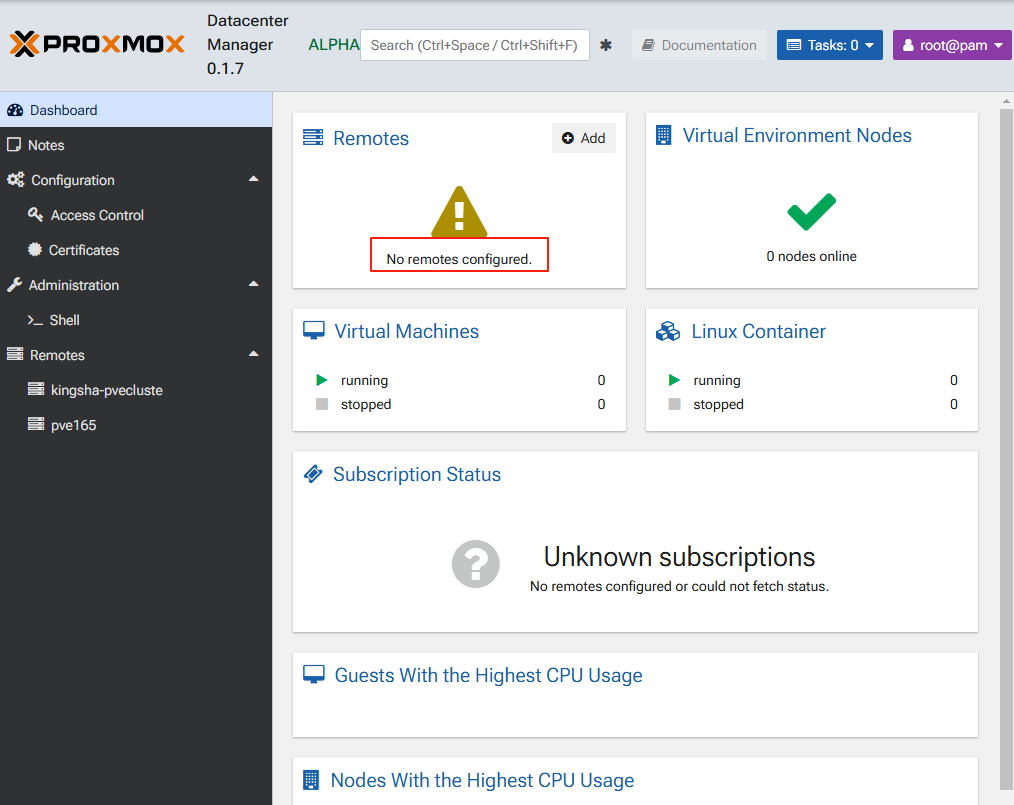Click the '0 nodes online' text
This screenshot has height=805, width=1014.
tap(811, 256)
